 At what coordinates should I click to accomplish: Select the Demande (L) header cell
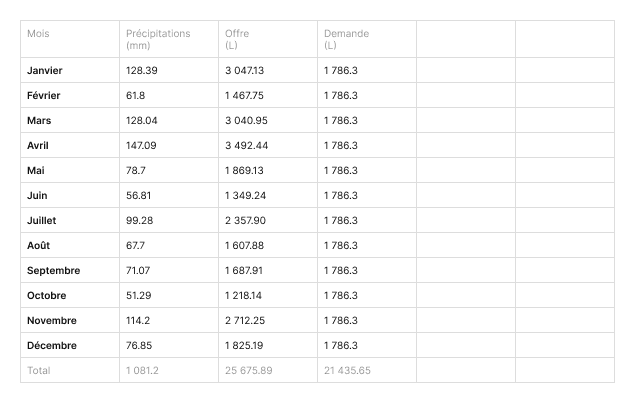point(346,40)
